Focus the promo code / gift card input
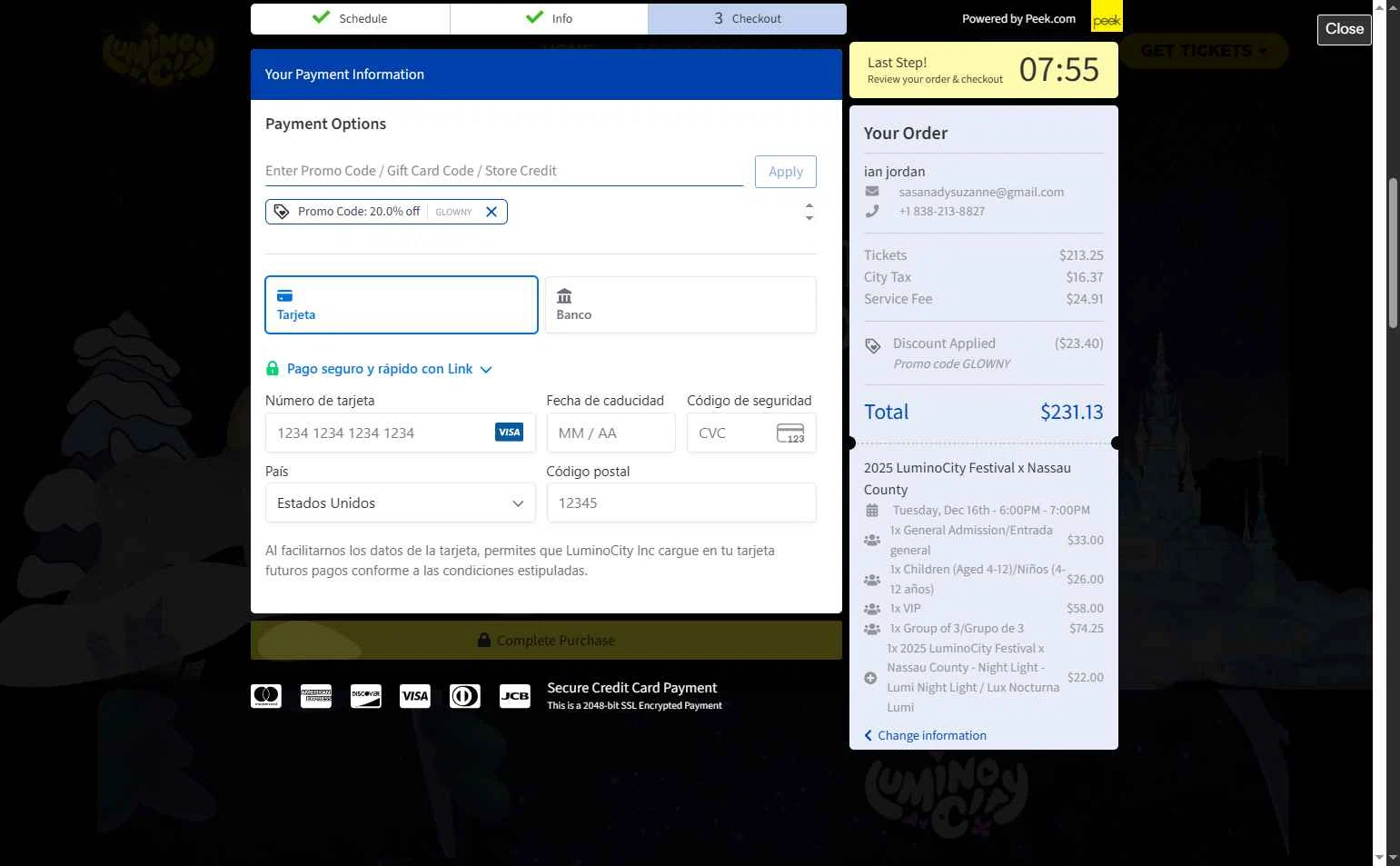 pos(504,171)
